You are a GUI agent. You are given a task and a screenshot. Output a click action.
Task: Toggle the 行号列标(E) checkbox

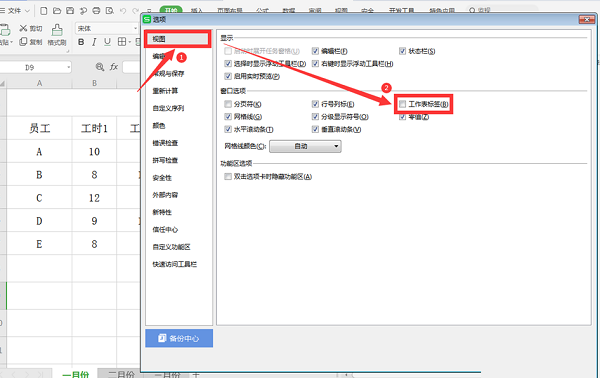point(315,104)
